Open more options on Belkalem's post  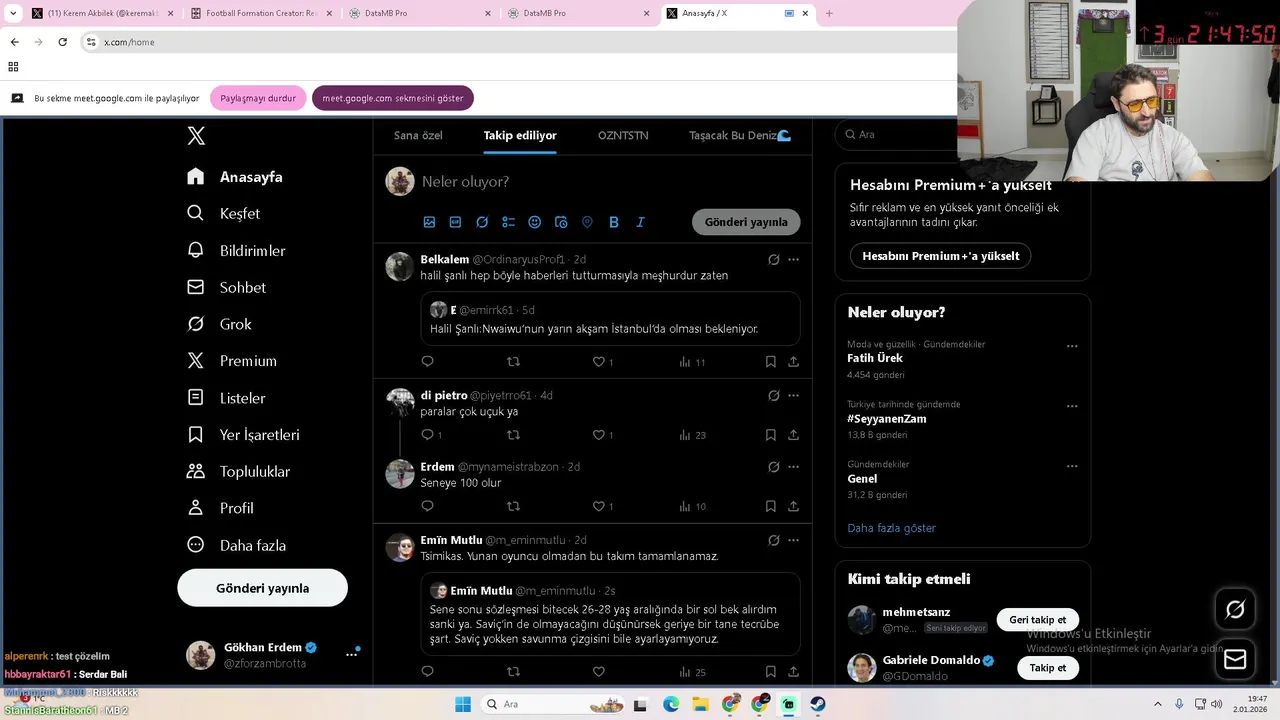coord(793,259)
